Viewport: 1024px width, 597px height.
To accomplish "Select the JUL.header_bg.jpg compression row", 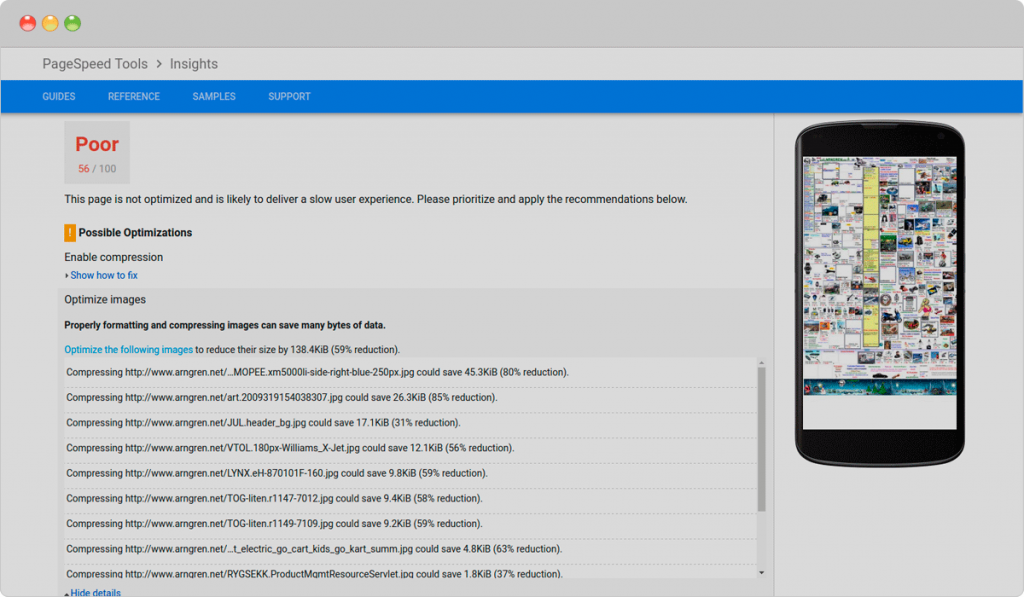I will click(x=410, y=423).
